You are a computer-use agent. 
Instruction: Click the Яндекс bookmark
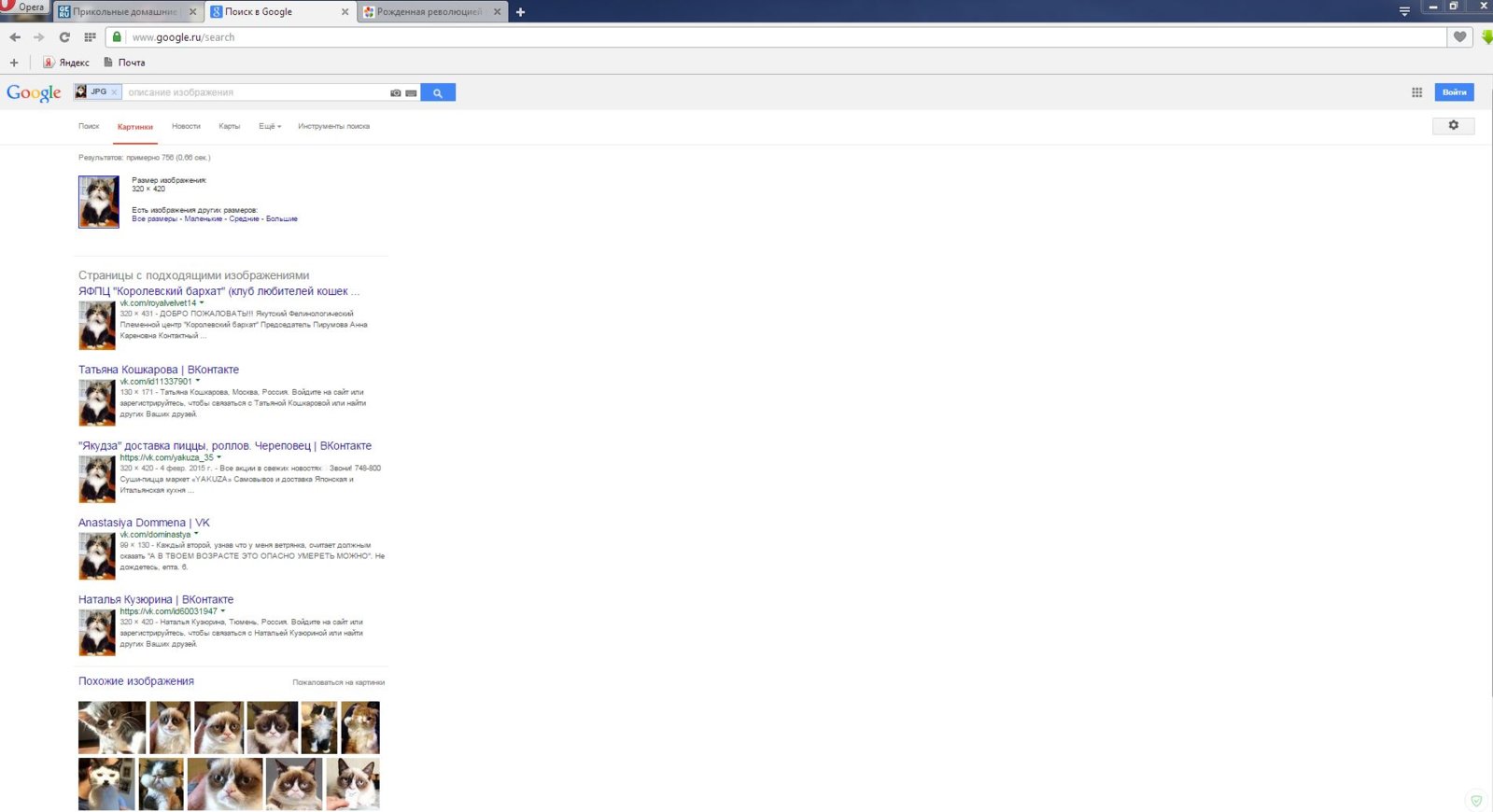point(66,63)
